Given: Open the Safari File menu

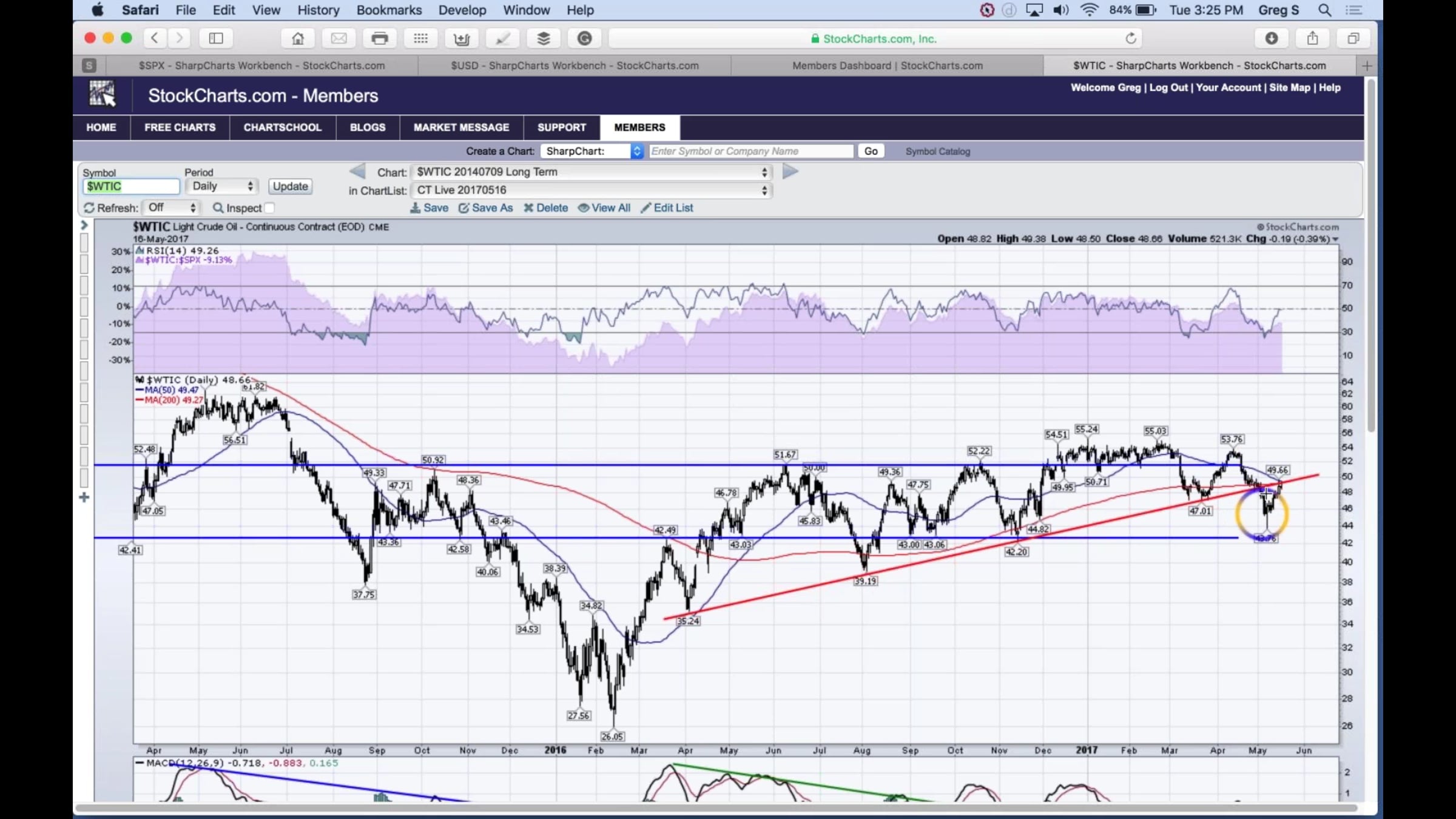Looking at the screenshot, I should [186, 10].
